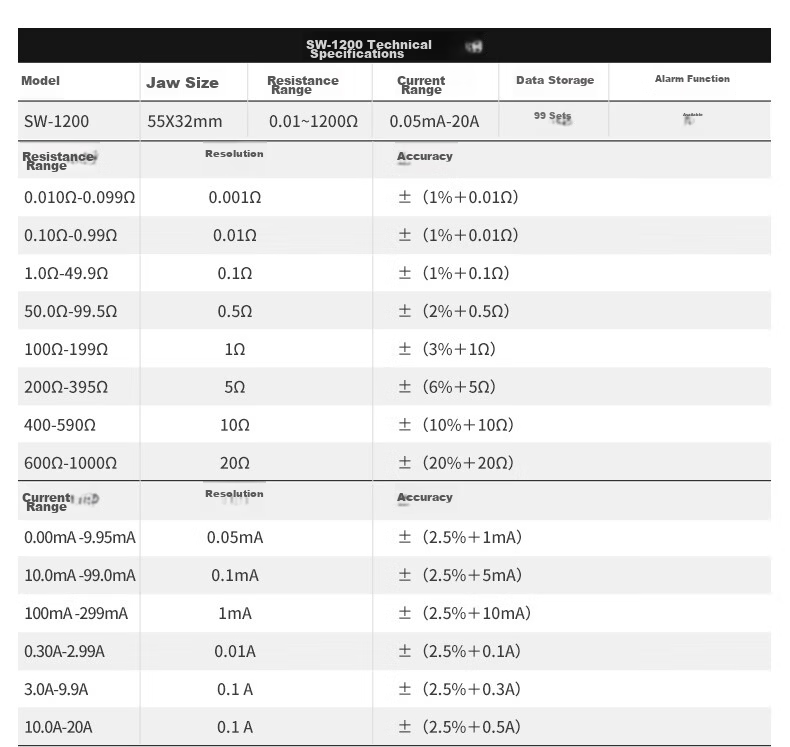Image resolution: width=790 pixels, height=747 pixels.
Task: Click the 100mA-299mA range cell
Action: point(76,614)
